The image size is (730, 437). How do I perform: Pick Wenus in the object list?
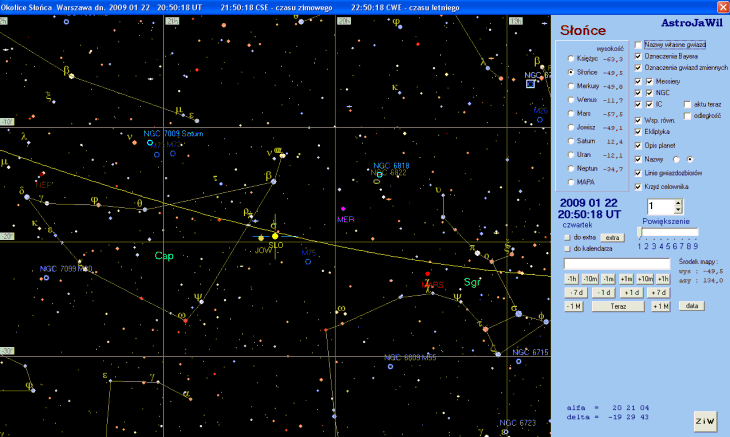[x=571, y=100]
